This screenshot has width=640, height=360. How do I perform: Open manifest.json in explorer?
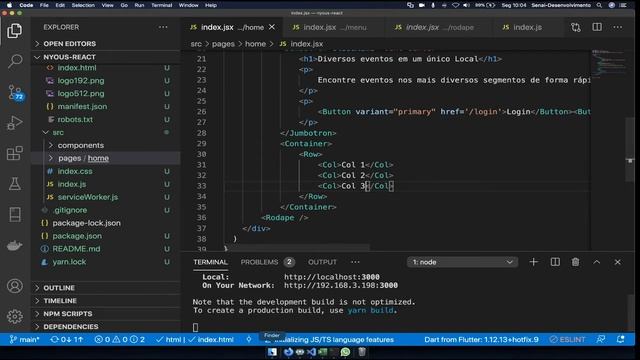pyautogui.click(x=82, y=107)
